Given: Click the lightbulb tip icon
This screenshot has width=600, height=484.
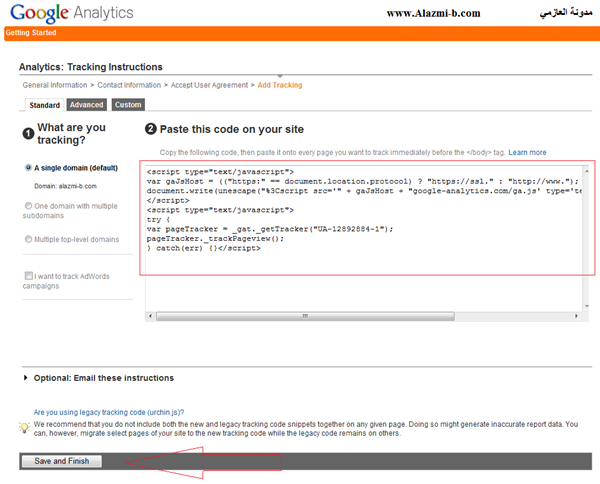Looking at the screenshot, I should [24, 428].
